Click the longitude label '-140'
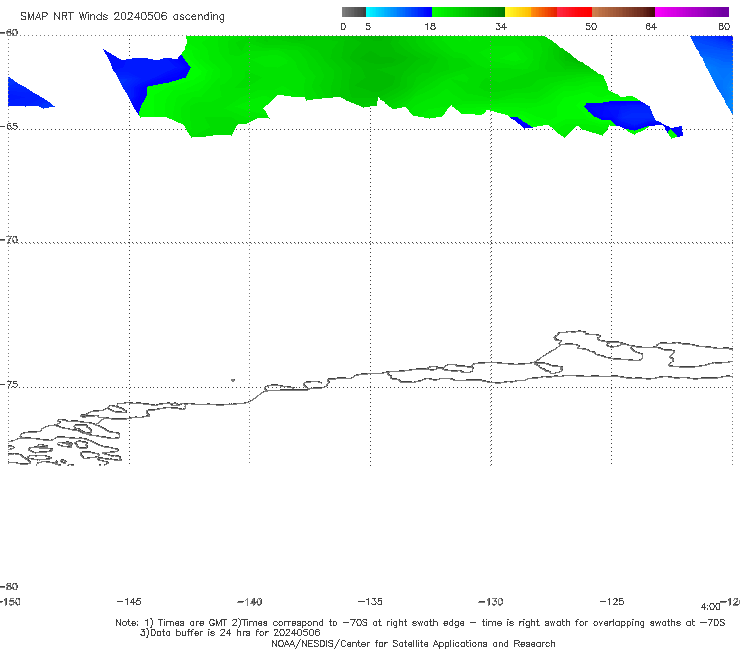 [x=250, y=602]
